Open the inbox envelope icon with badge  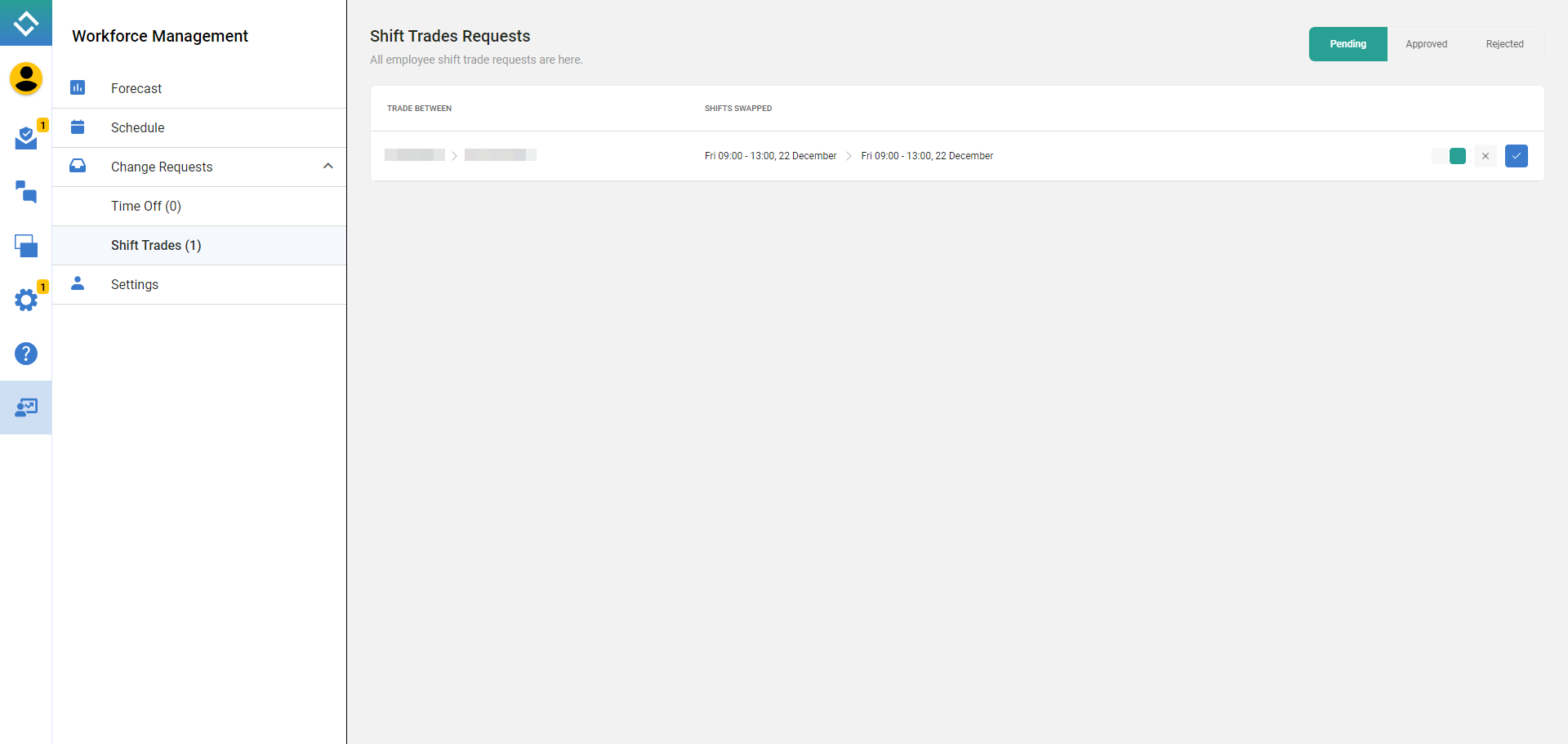pyautogui.click(x=26, y=138)
